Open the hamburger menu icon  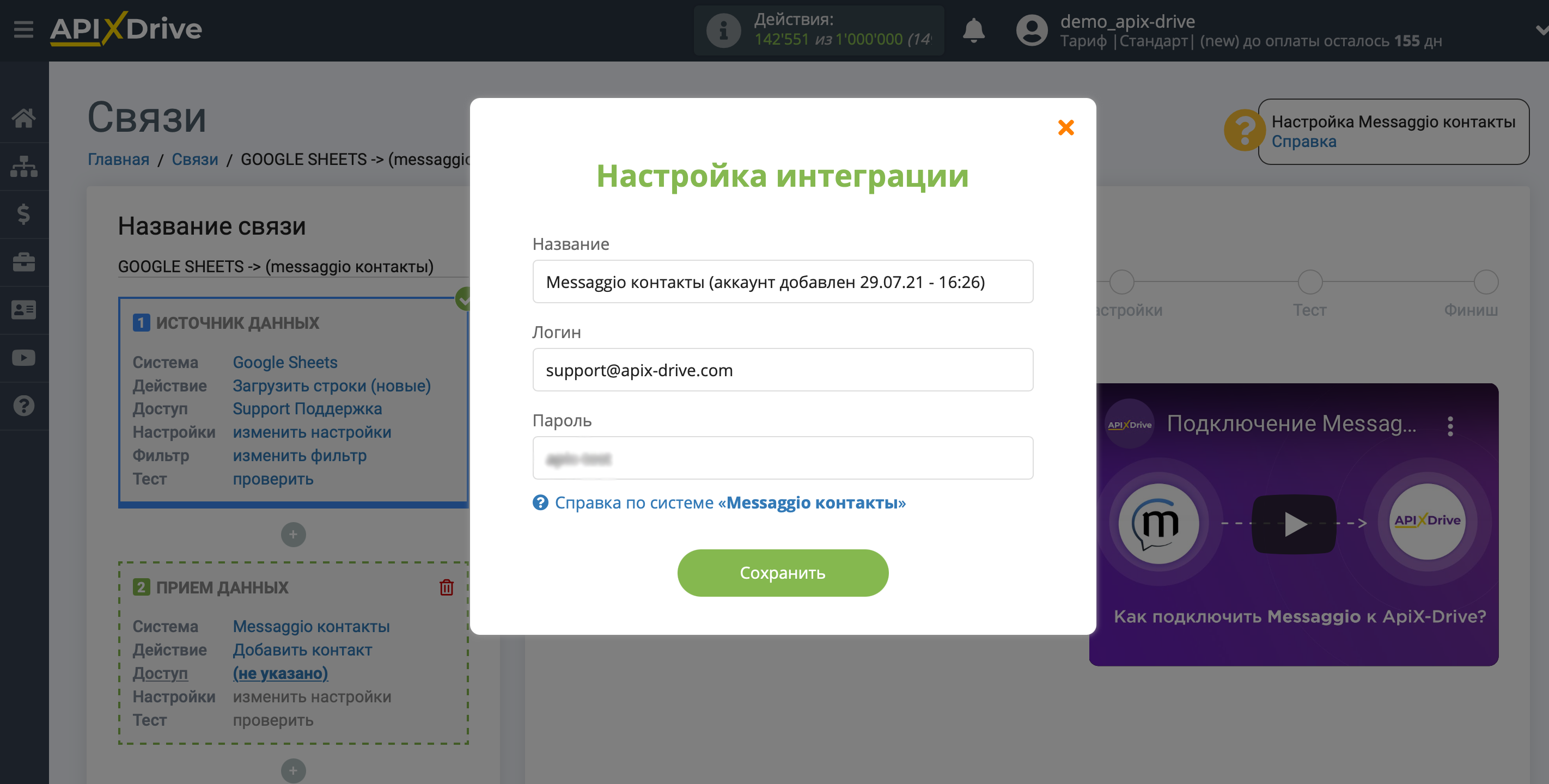23,29
